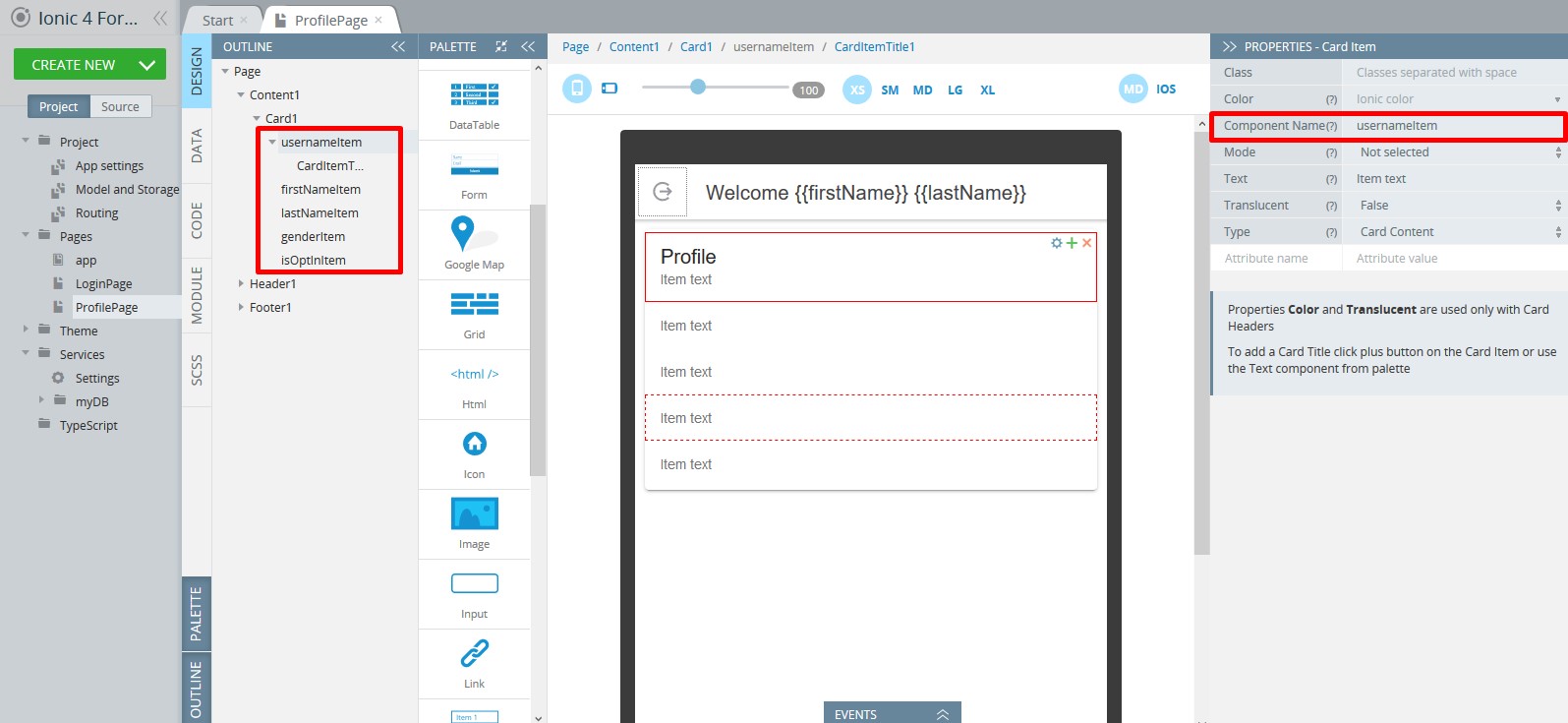Screen dimensions: 1568x723
Task: Switch to the Source tab
Action: point(120,106)
